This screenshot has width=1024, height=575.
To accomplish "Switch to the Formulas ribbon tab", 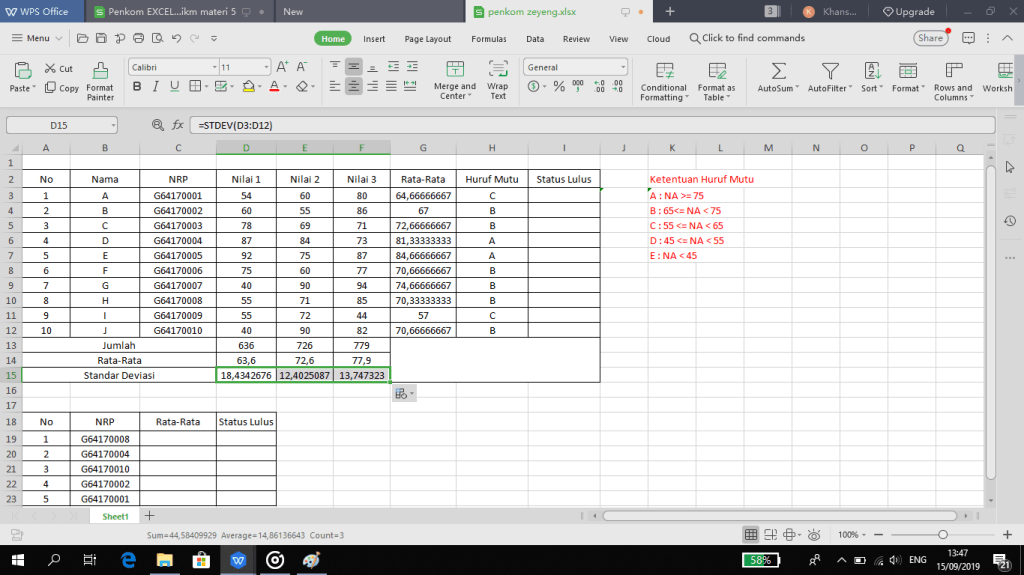I will (488, 39).
